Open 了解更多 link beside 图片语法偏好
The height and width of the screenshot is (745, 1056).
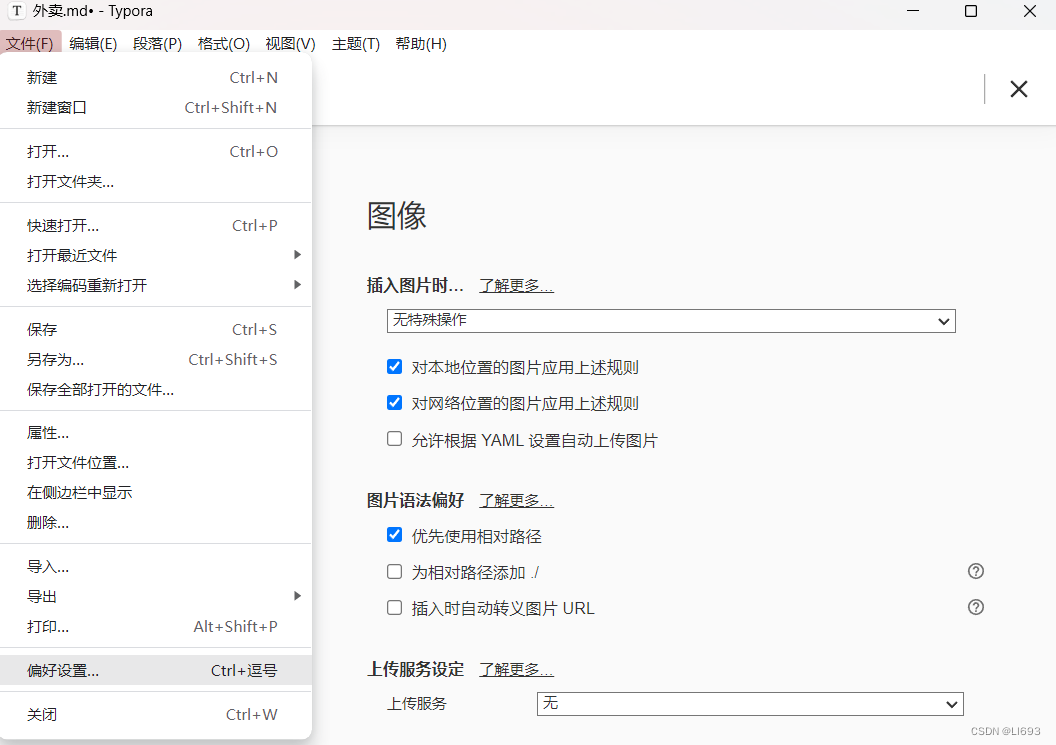point(516,500)
